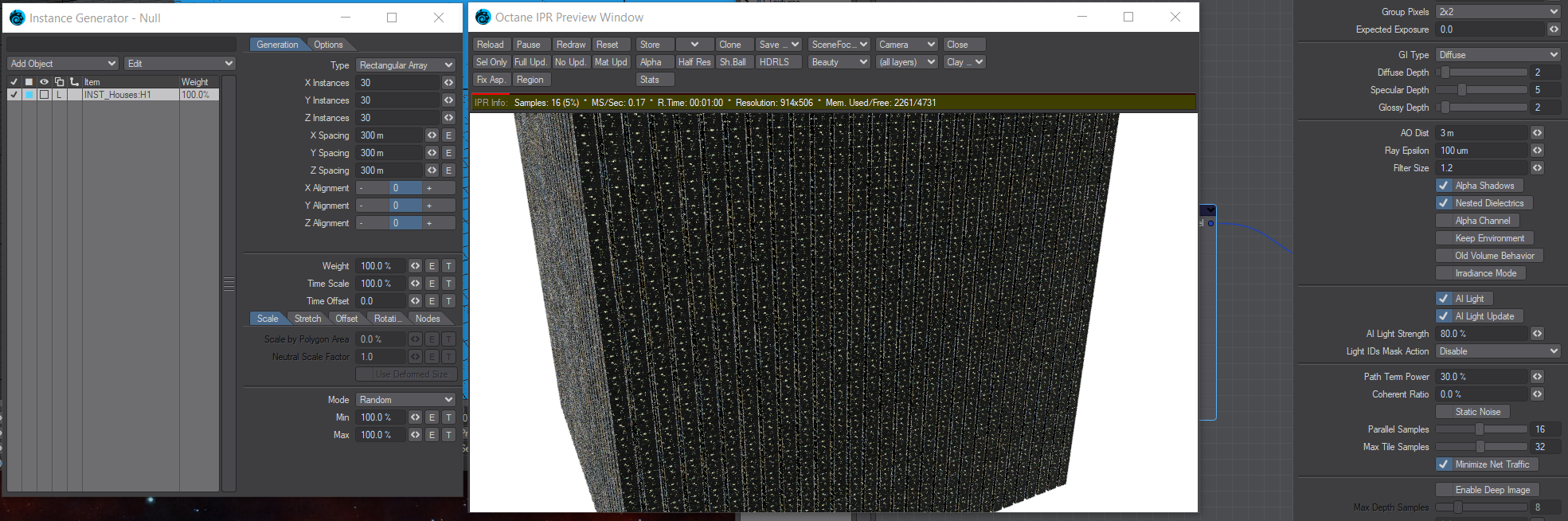Click the Y Spacing envelope E button
Screen dimensions: 1568x521
(448, 153)
